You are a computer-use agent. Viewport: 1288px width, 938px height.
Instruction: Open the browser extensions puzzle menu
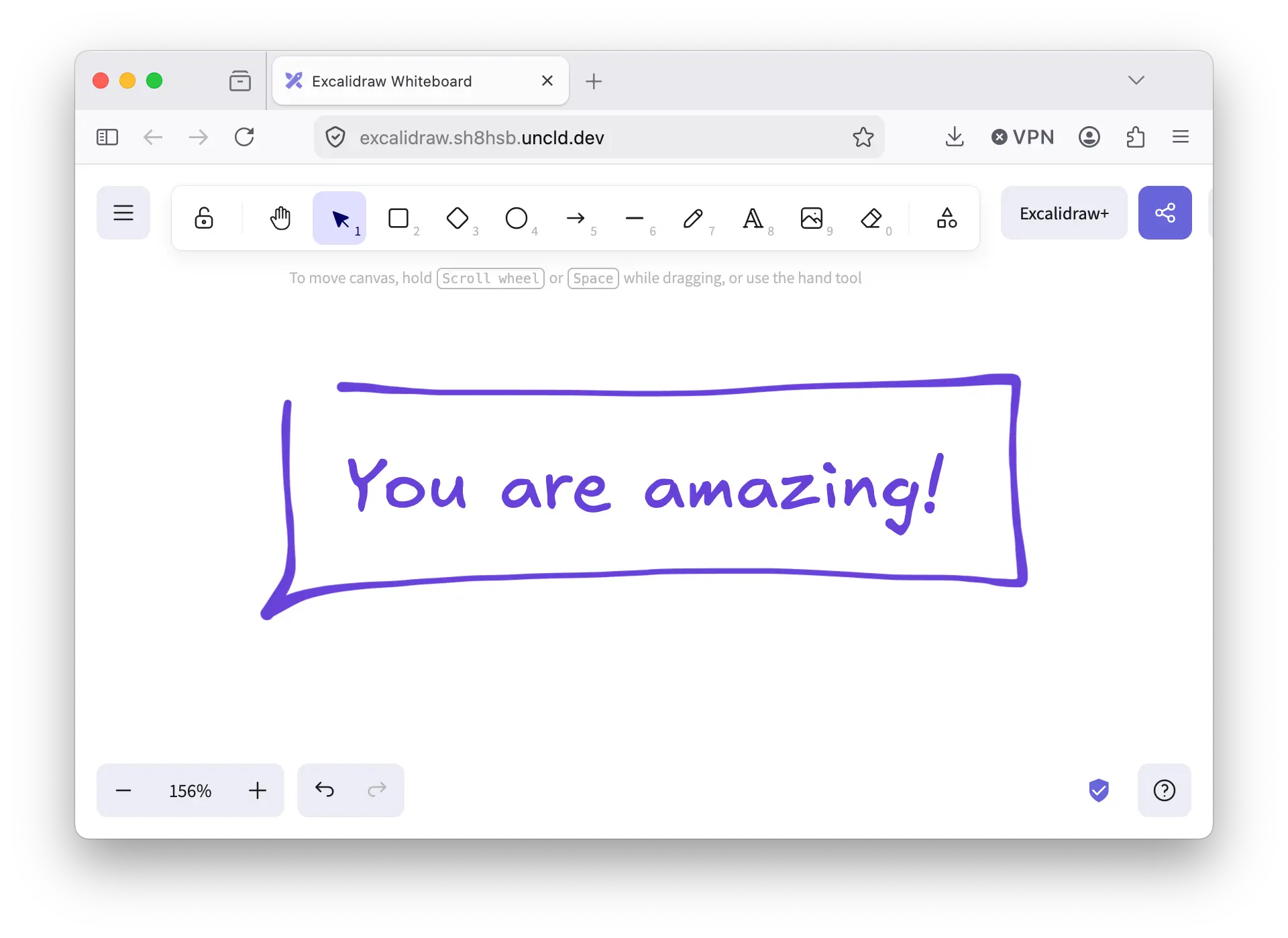(x=1136, y=137)
